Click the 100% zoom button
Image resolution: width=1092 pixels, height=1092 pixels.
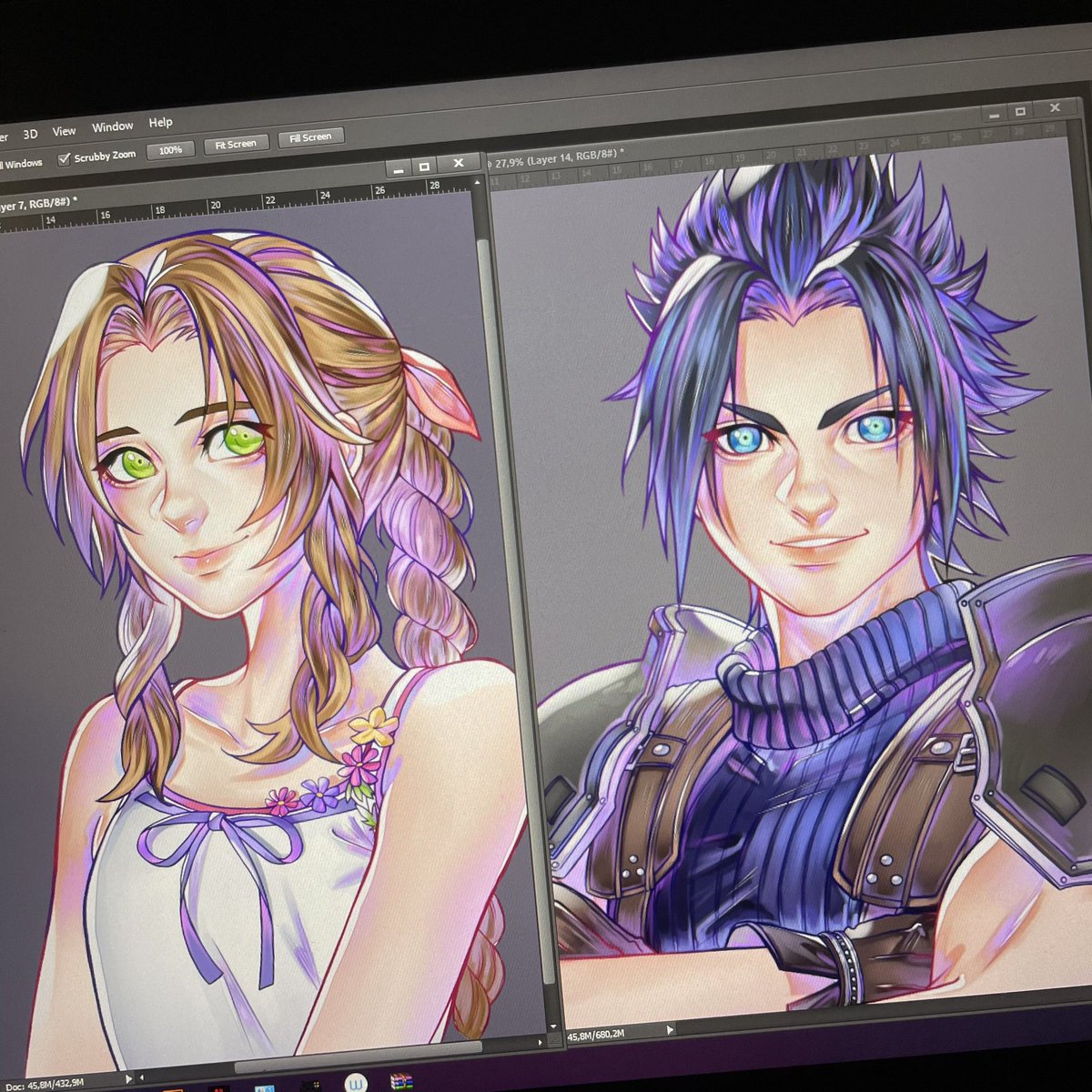pyautogui.click(x=170, y=150)
